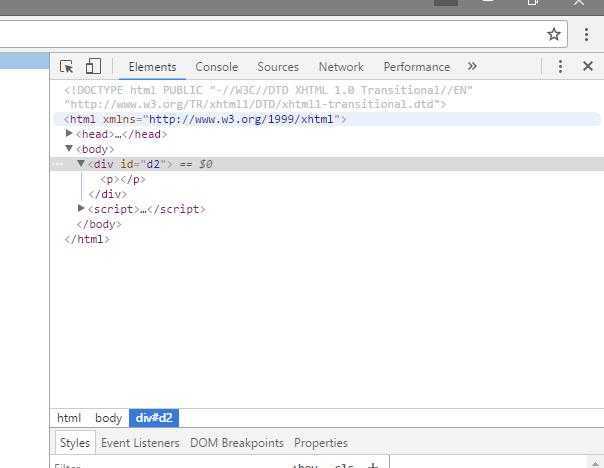604x468 pixels.
Task: Add a new style rule plus icon
Action: click(x=372, y=465)
